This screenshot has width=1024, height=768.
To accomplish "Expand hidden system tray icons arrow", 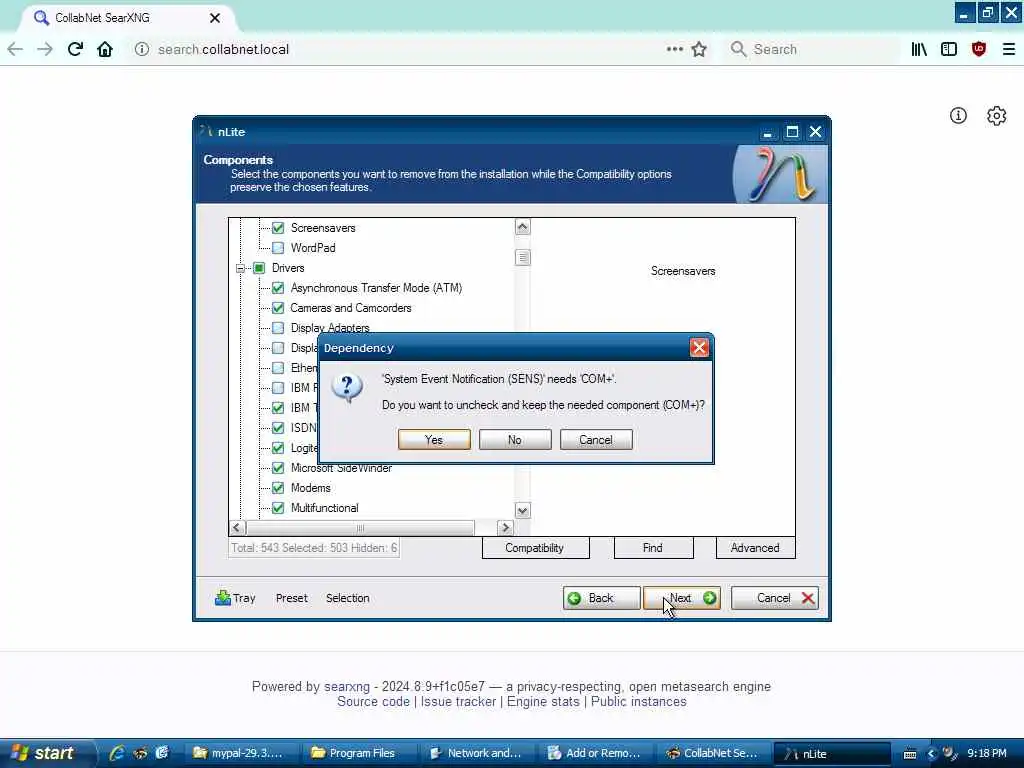I will pos(931,754).
